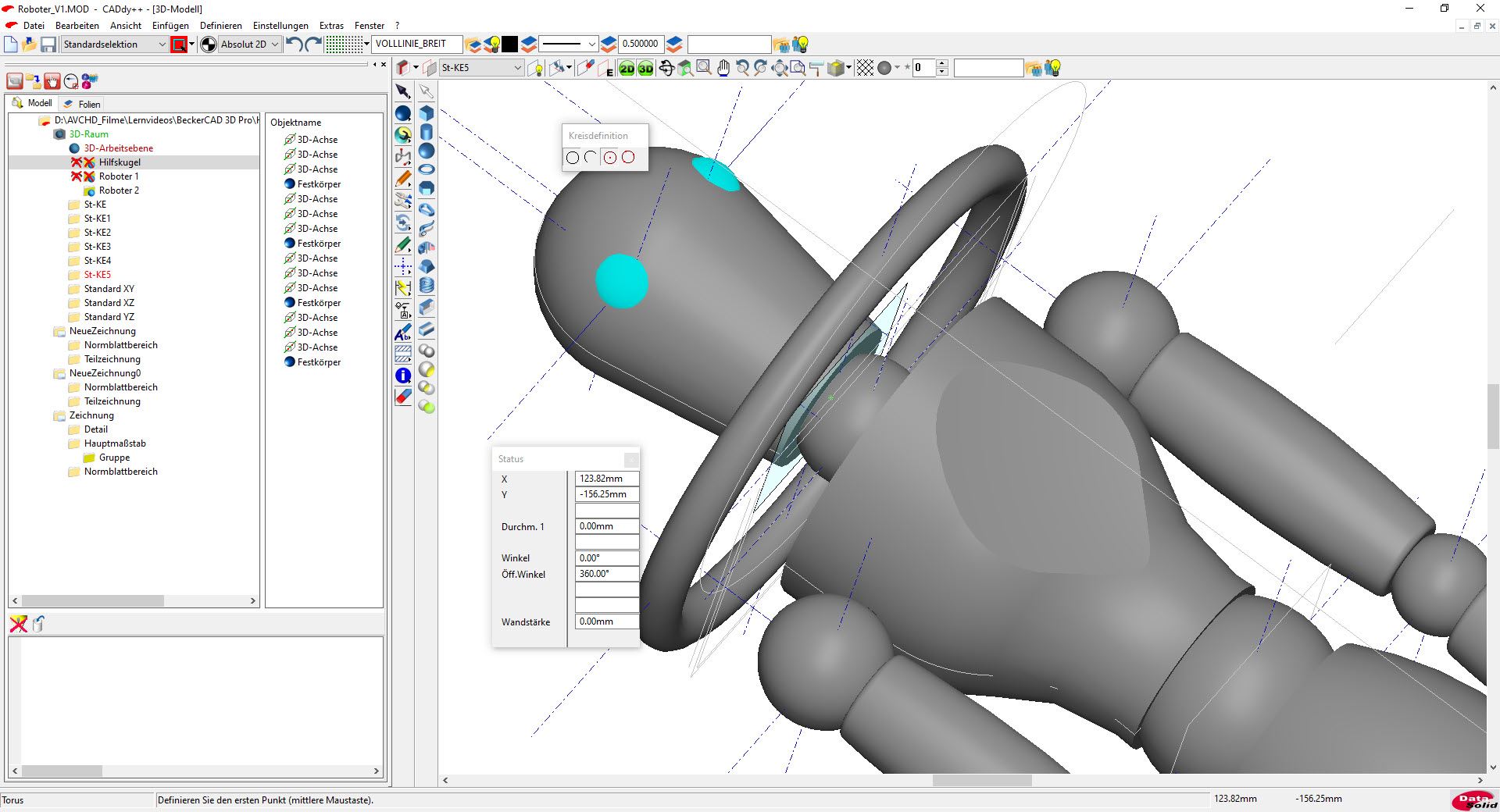
Task: Expand the St-KE5 work plane dropdown
Action: 517,69
